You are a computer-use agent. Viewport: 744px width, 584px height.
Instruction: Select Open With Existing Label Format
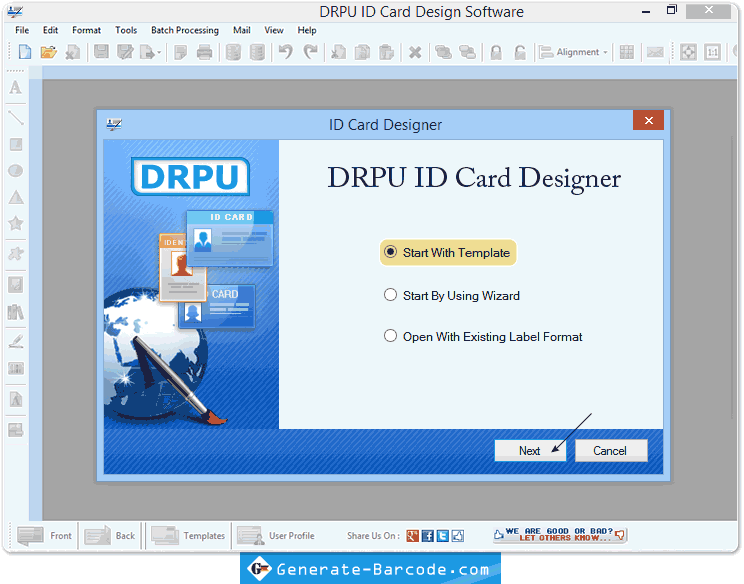tap(483, 337)
